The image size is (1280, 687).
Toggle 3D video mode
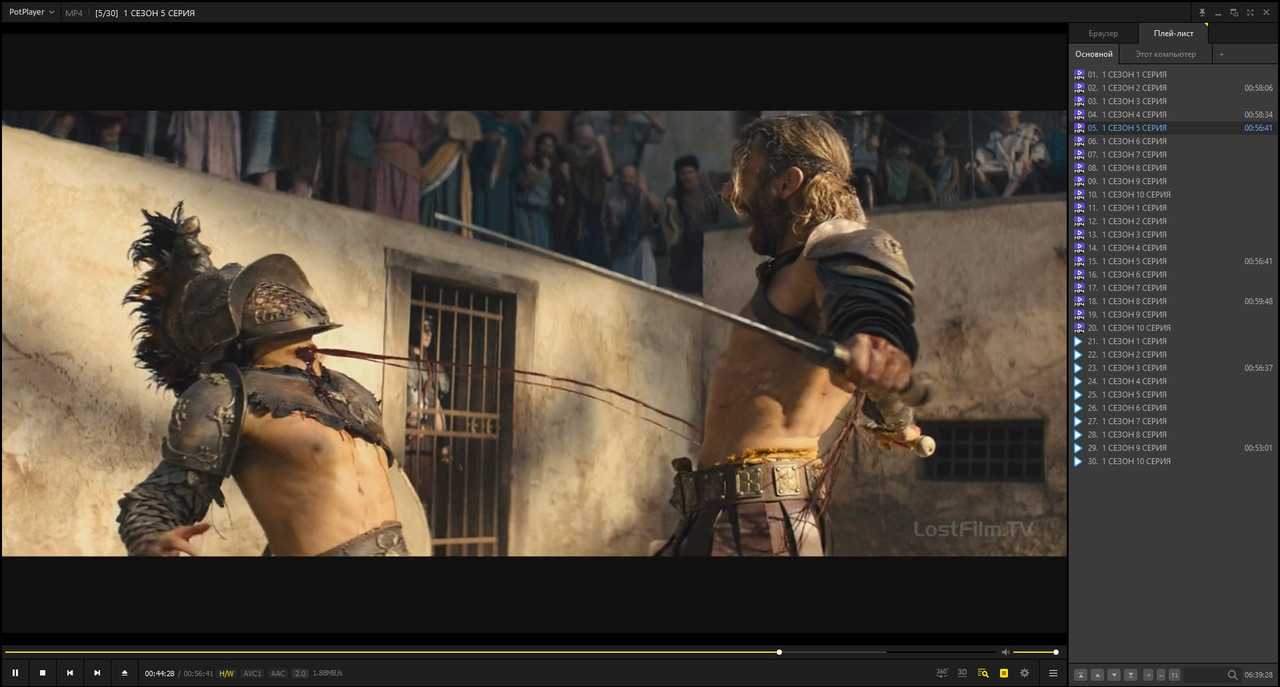click(962, 673)
